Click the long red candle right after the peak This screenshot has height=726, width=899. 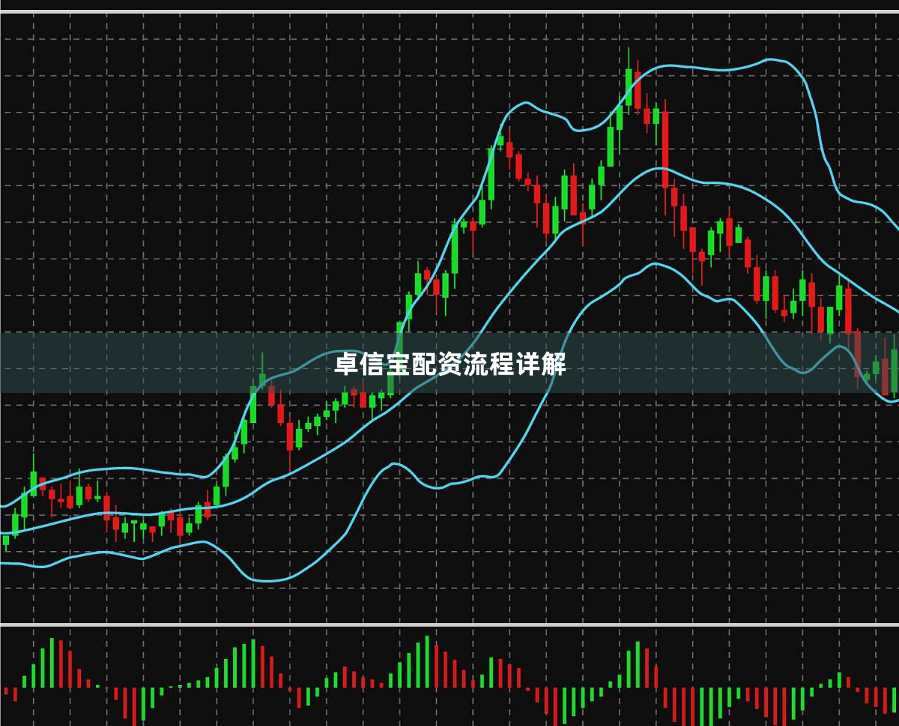pos(665,149)
